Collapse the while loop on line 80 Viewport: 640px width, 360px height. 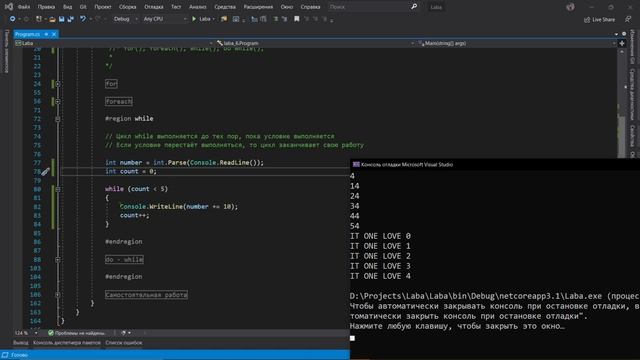[x=58, y=189]
